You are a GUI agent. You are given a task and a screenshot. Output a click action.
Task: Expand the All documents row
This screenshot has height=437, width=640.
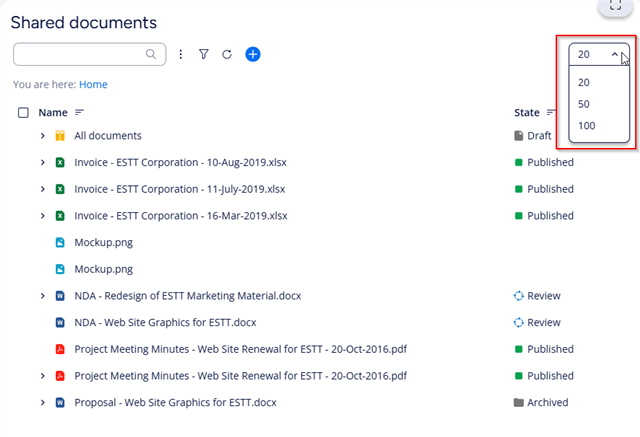[42, 135]
